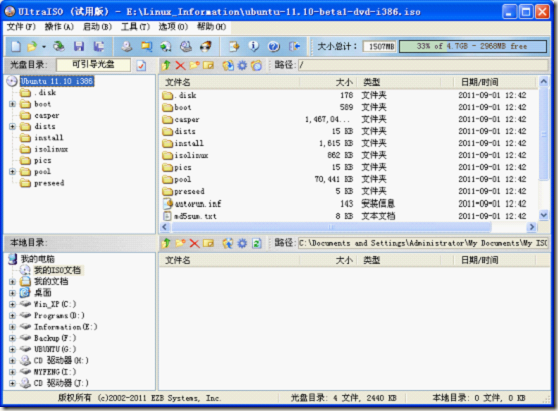Expand the UBUNTU (G:) drive
Image resolution: width=558 pixels, height=411 pixels.
12,349
